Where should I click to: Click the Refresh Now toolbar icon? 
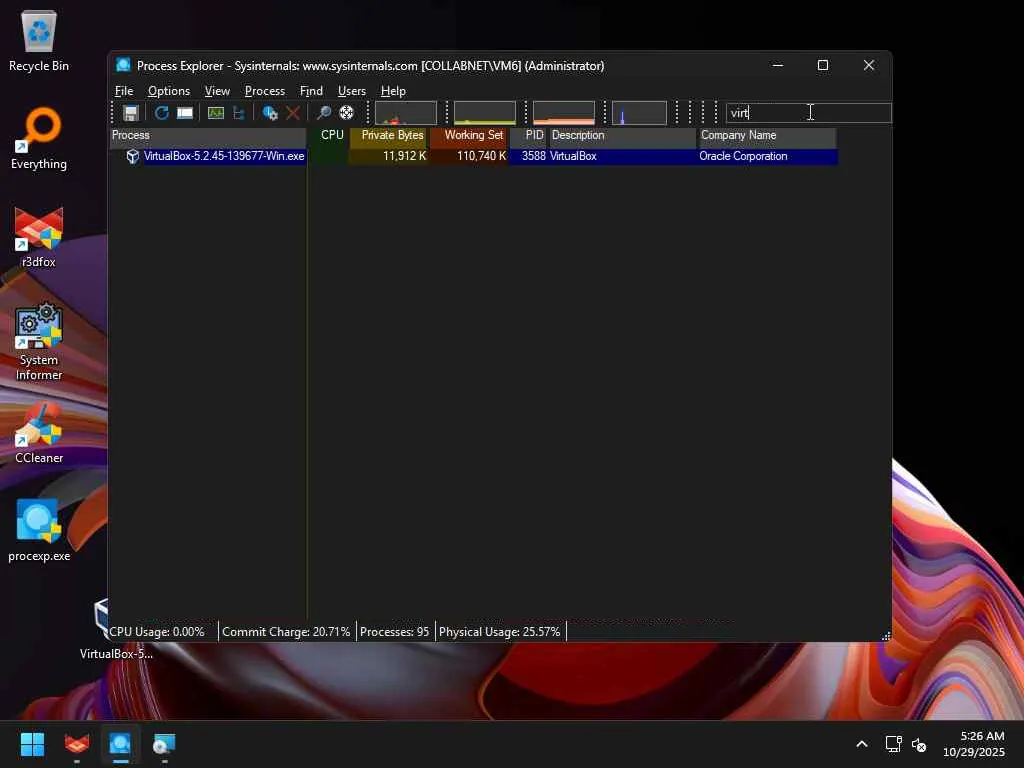(x=161, y=113)
